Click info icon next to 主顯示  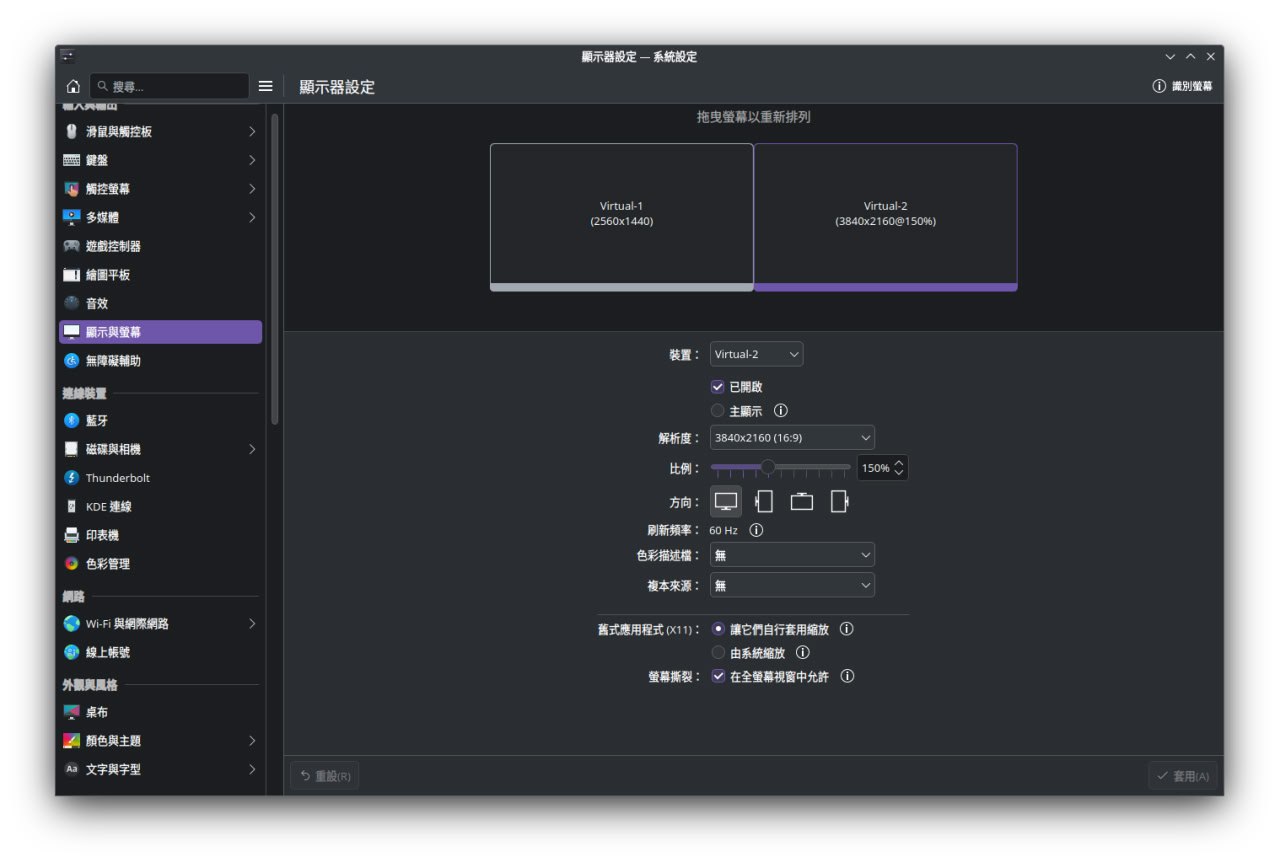click(781, 411)
